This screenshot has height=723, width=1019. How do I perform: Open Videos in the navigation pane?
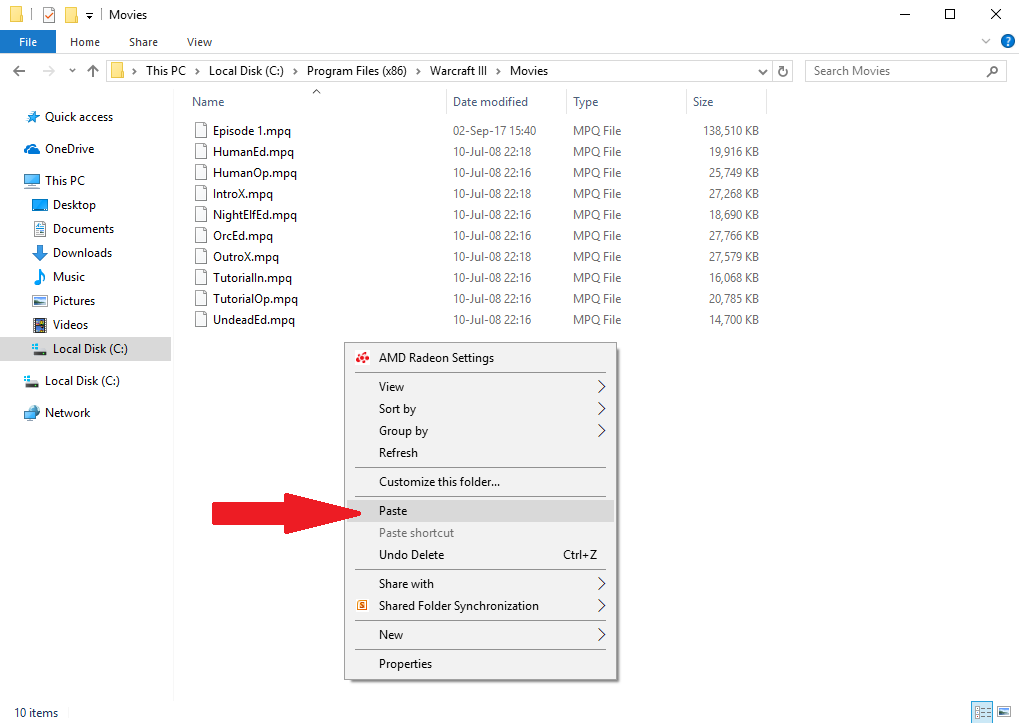click(x=70, y=325)
